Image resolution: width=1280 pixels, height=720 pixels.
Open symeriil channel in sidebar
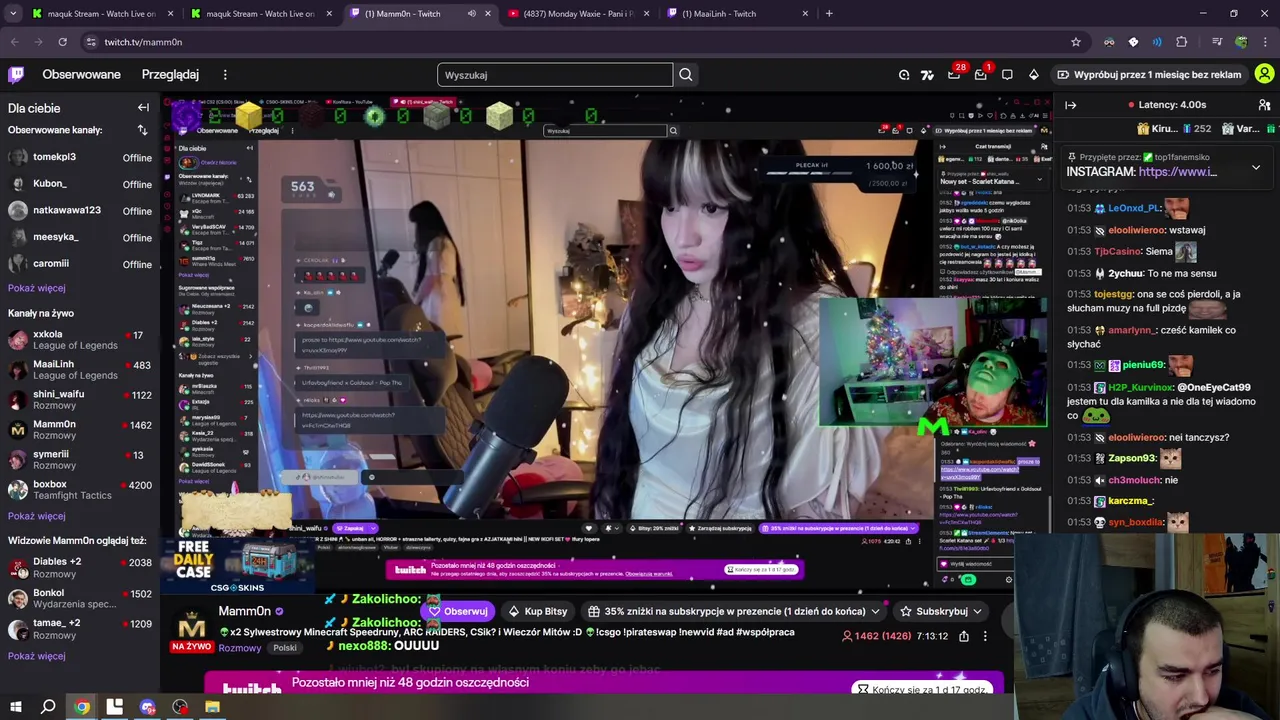click(x=80, y=460)
